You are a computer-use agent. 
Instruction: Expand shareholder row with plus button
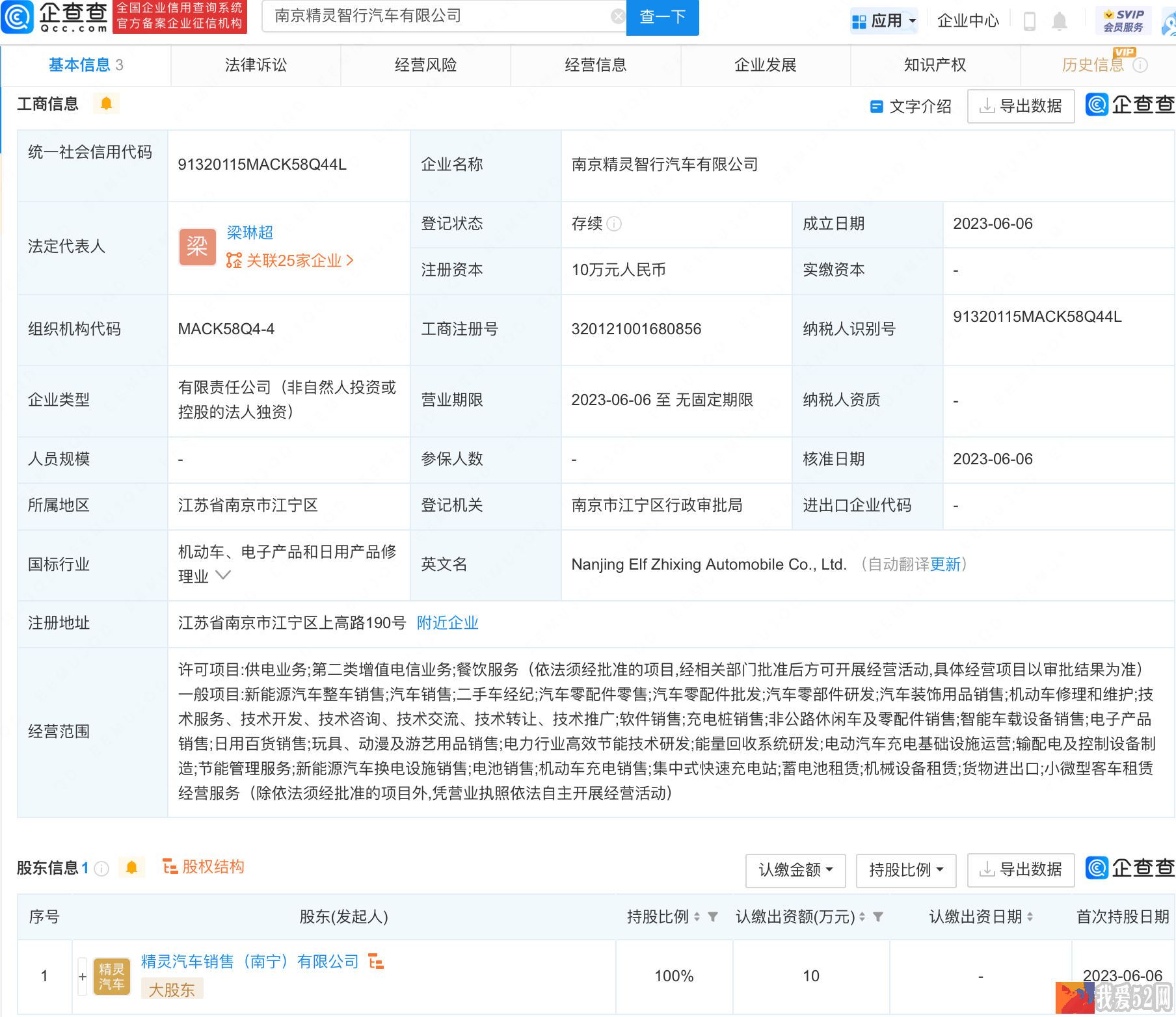pos(82,976)
